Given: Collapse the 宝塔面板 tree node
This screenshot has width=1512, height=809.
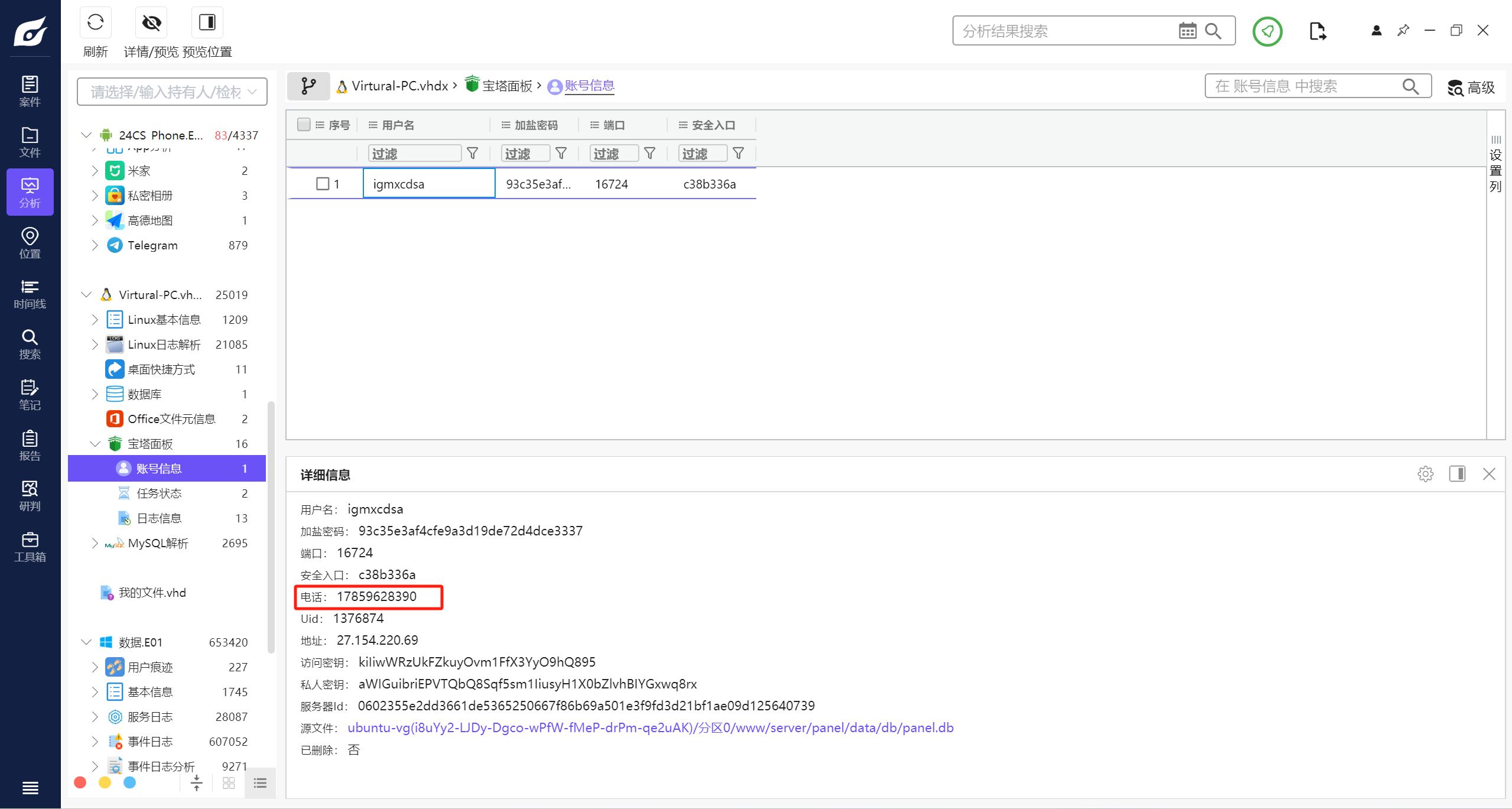Looking at the screenshot, I should 95,444.
